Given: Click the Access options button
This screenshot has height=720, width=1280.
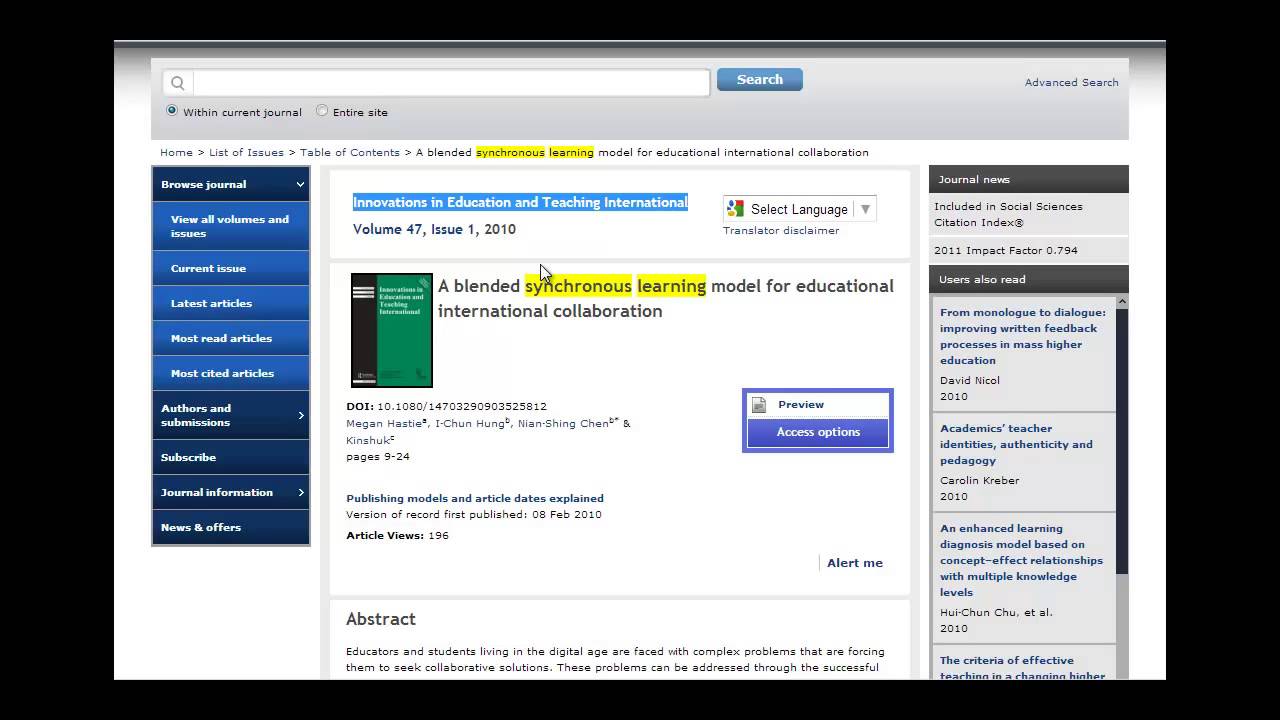Looking at the screenshot, I should 818,432.
